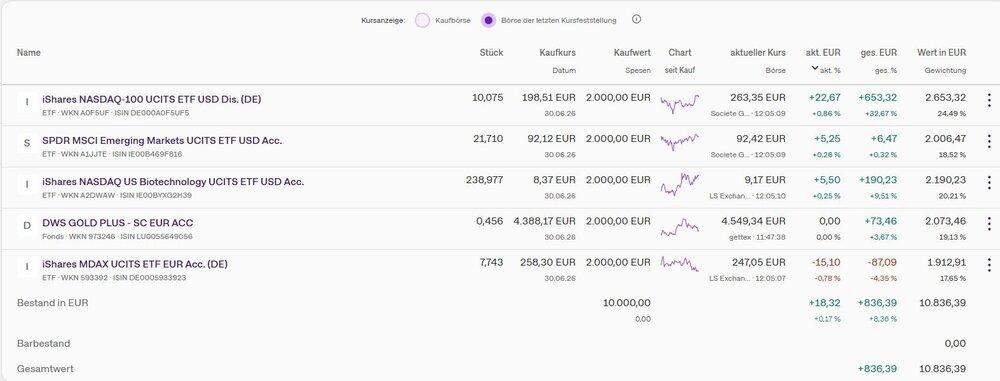Open three-dot menu for iShares MDAX row
Viewport: 1000px width, 381px height.
[x=989, y=265]
